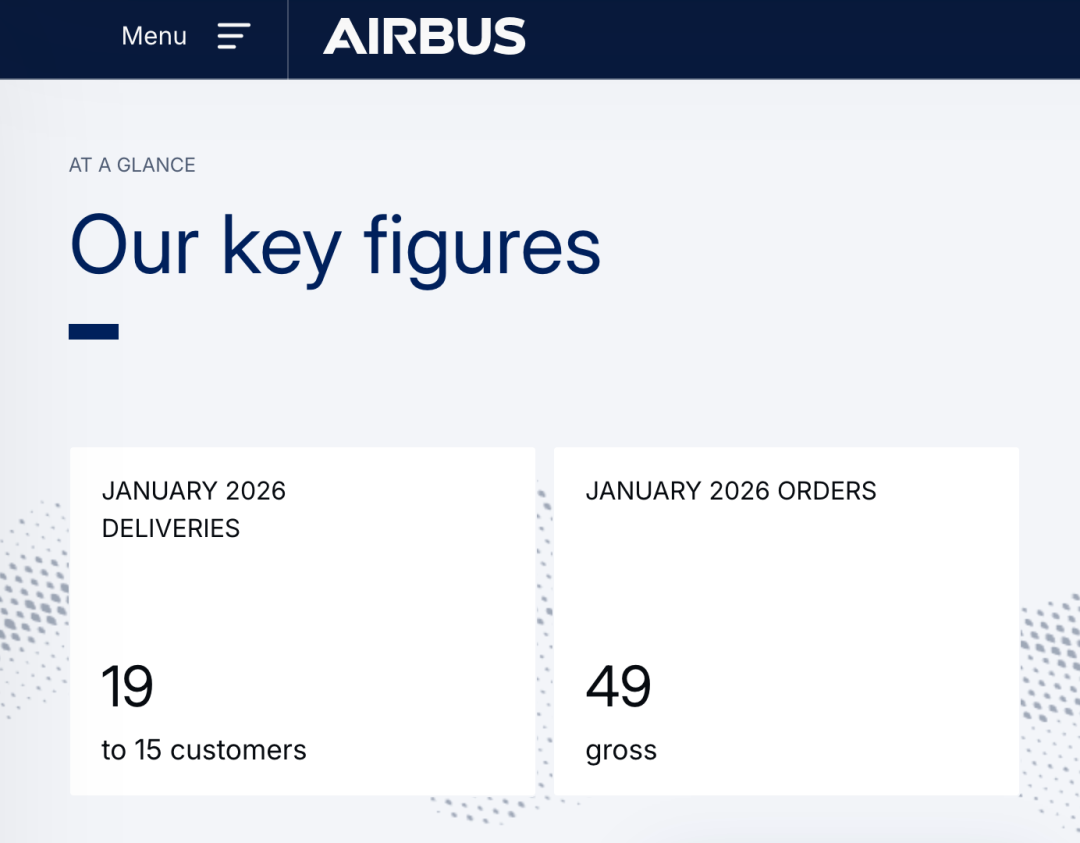
Task: Click the divider line beside Menu
Action: coord(288,38)
